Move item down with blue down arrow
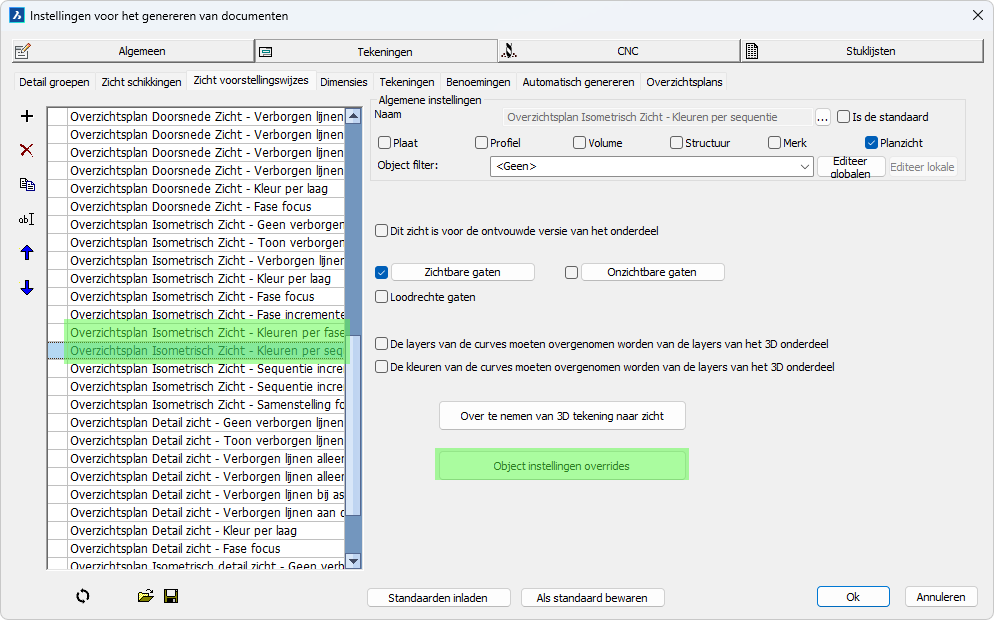 point(27,288)
